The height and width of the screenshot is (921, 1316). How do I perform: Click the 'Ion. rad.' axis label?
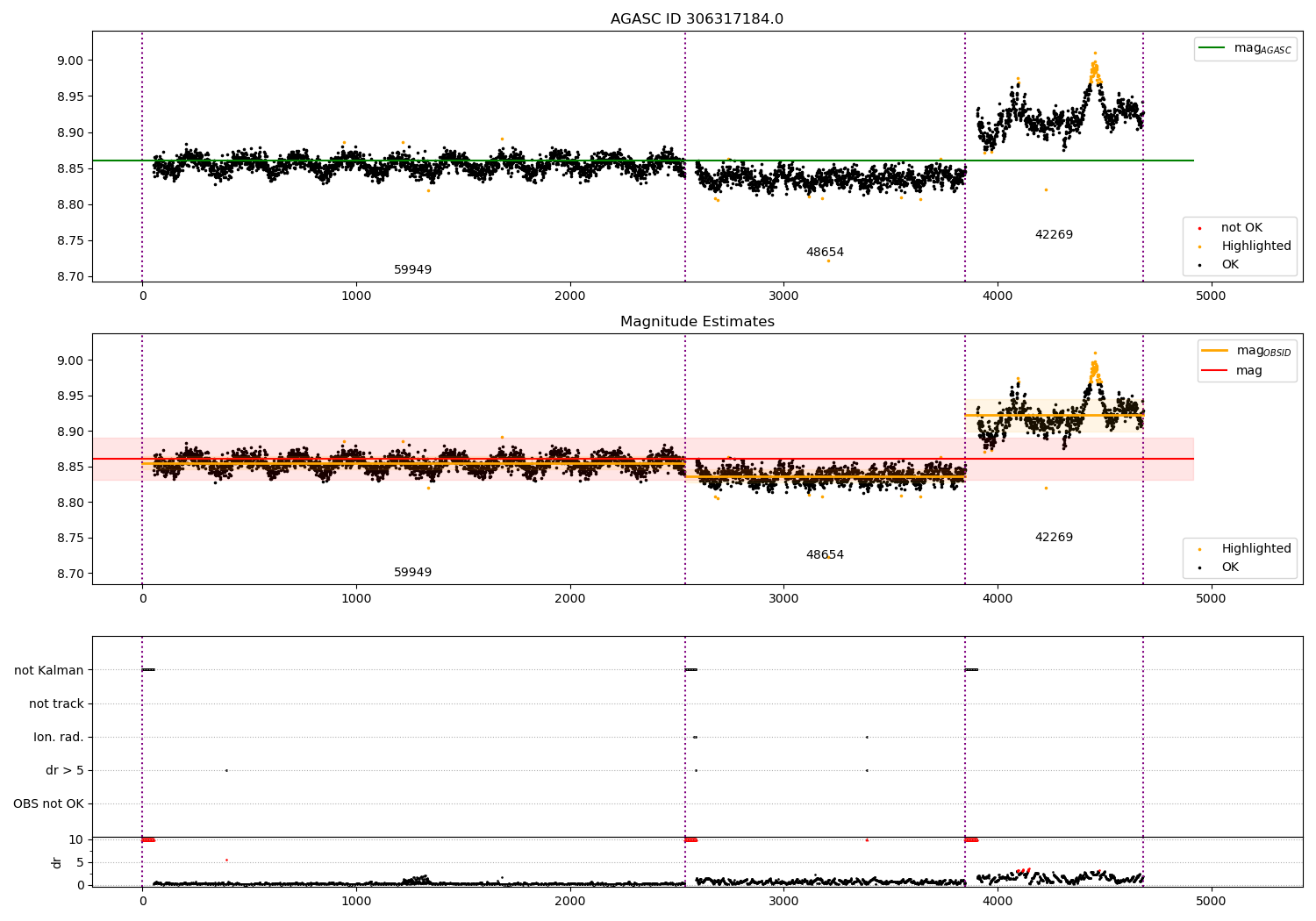pyautogui.click(x=59, y=737)
